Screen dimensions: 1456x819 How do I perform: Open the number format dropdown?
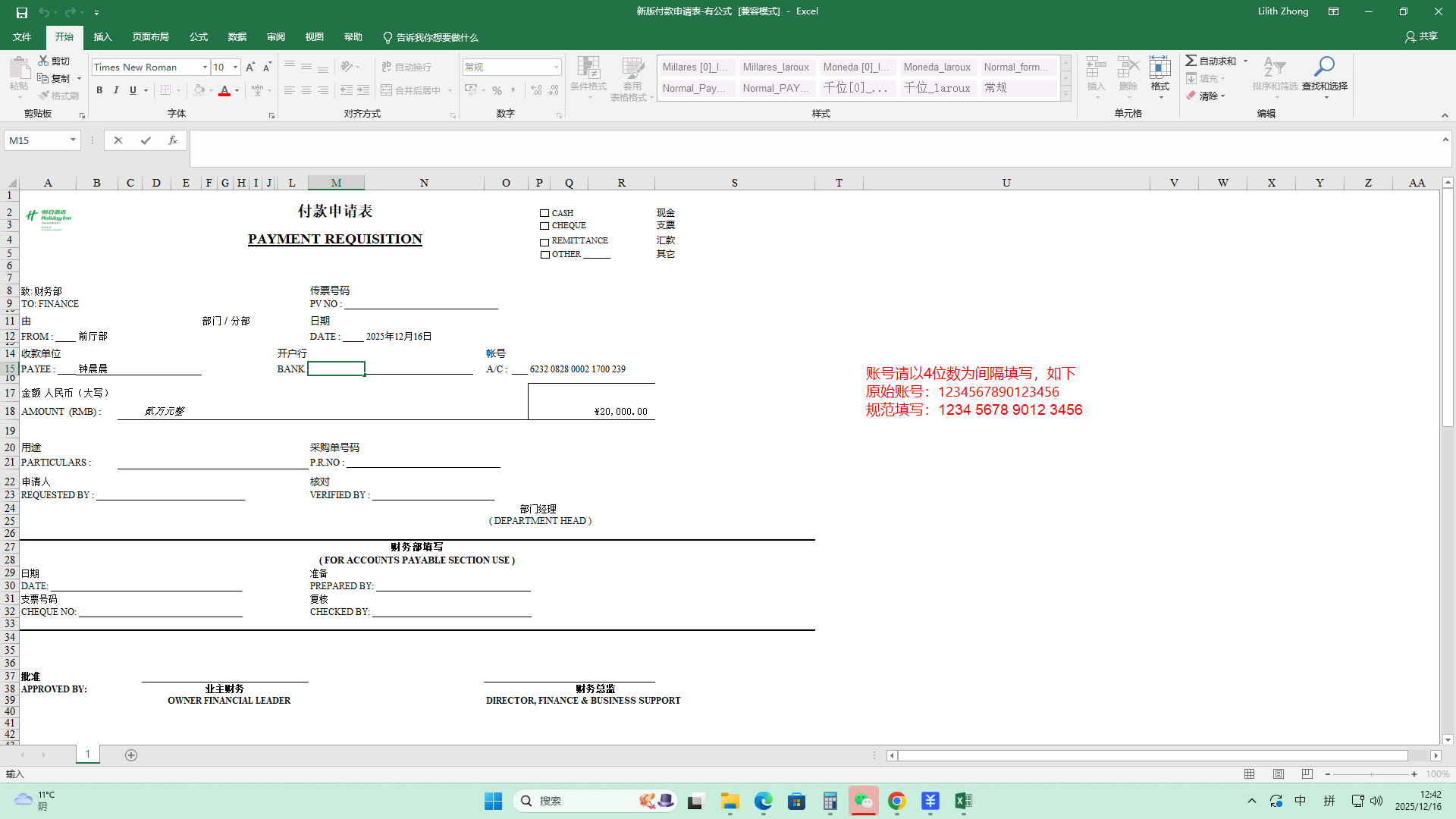click(x=556, y=67)
